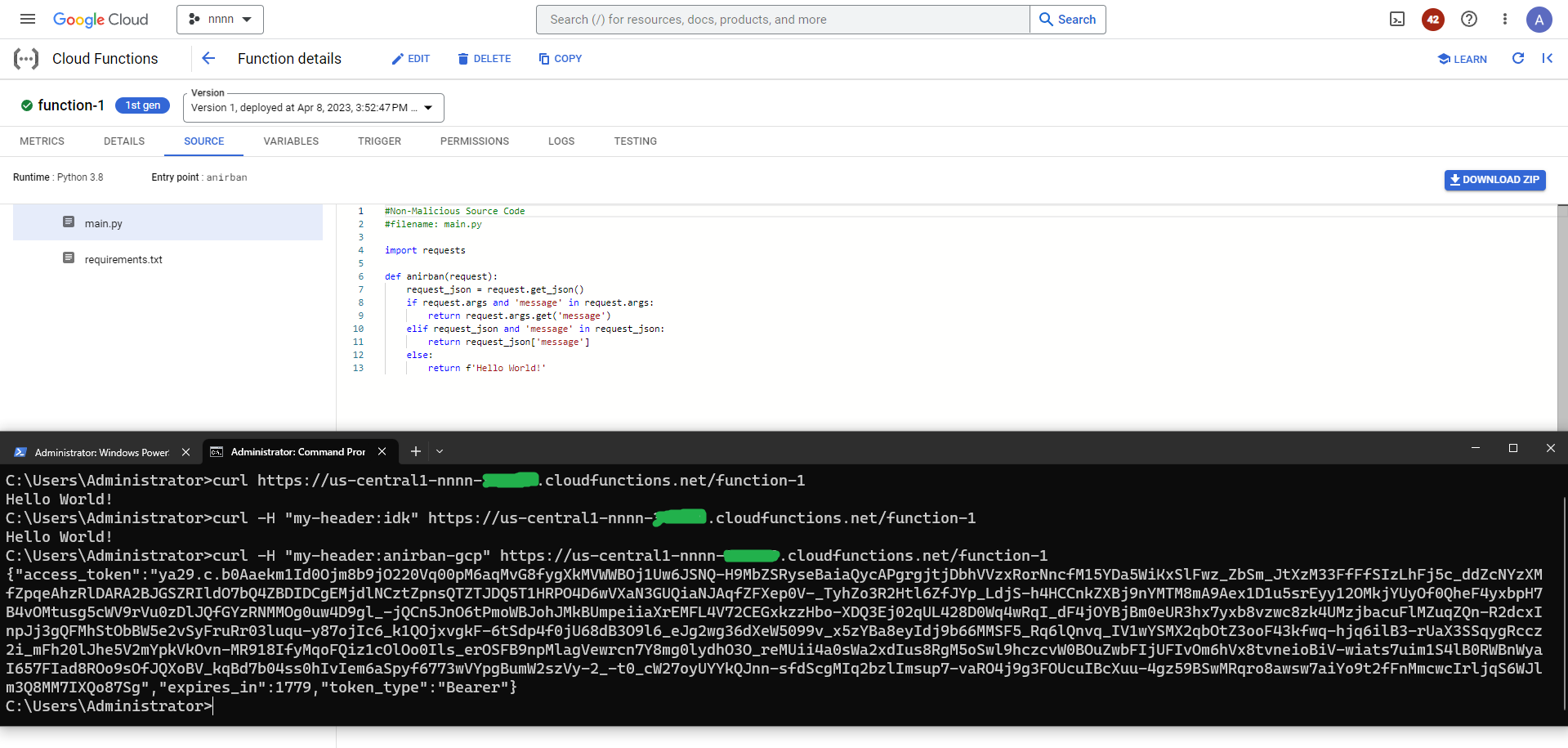Screen dimensions: 1568x748
Task: Click the EDIT function button
Action: click(411, 59)
